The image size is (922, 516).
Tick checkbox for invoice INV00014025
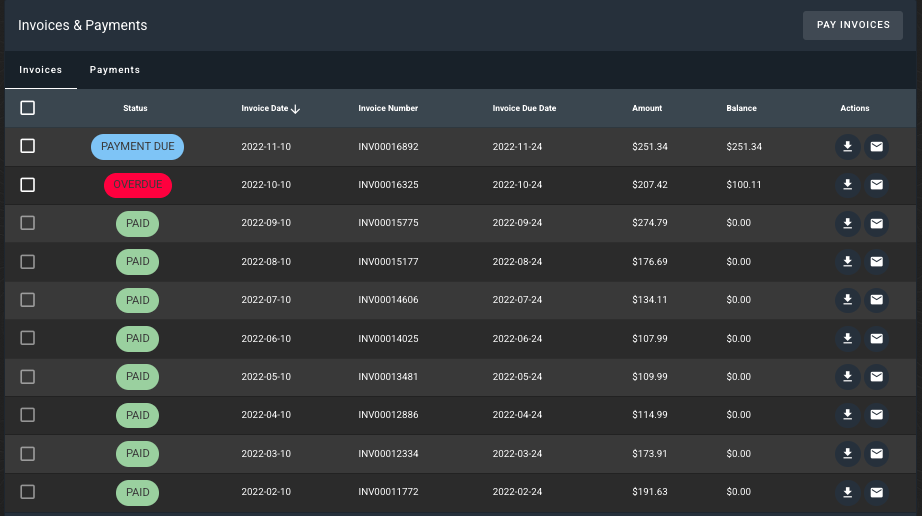pos(28,339)
